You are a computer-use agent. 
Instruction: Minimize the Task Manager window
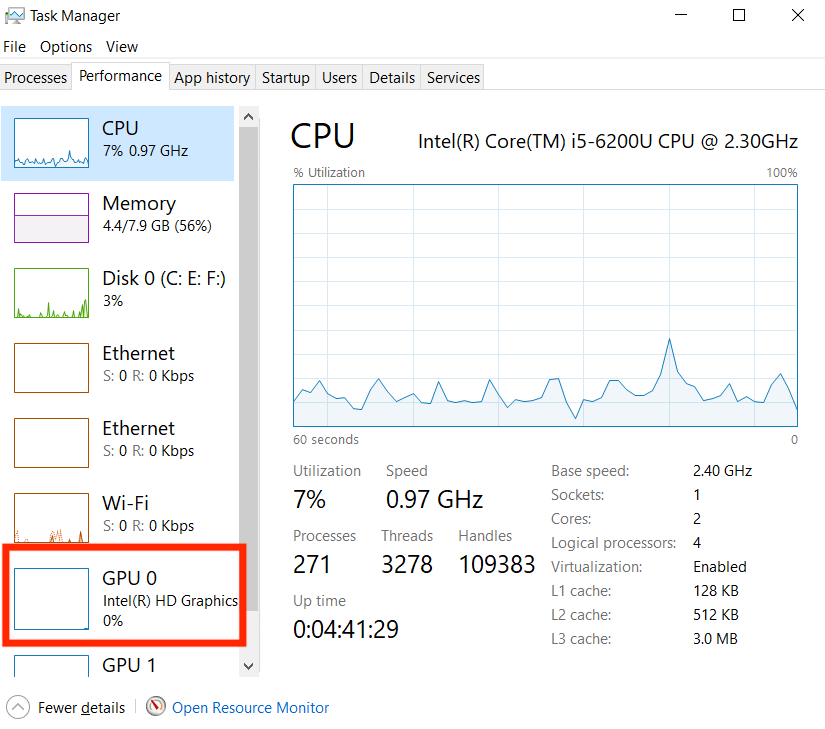click(681, 15)
